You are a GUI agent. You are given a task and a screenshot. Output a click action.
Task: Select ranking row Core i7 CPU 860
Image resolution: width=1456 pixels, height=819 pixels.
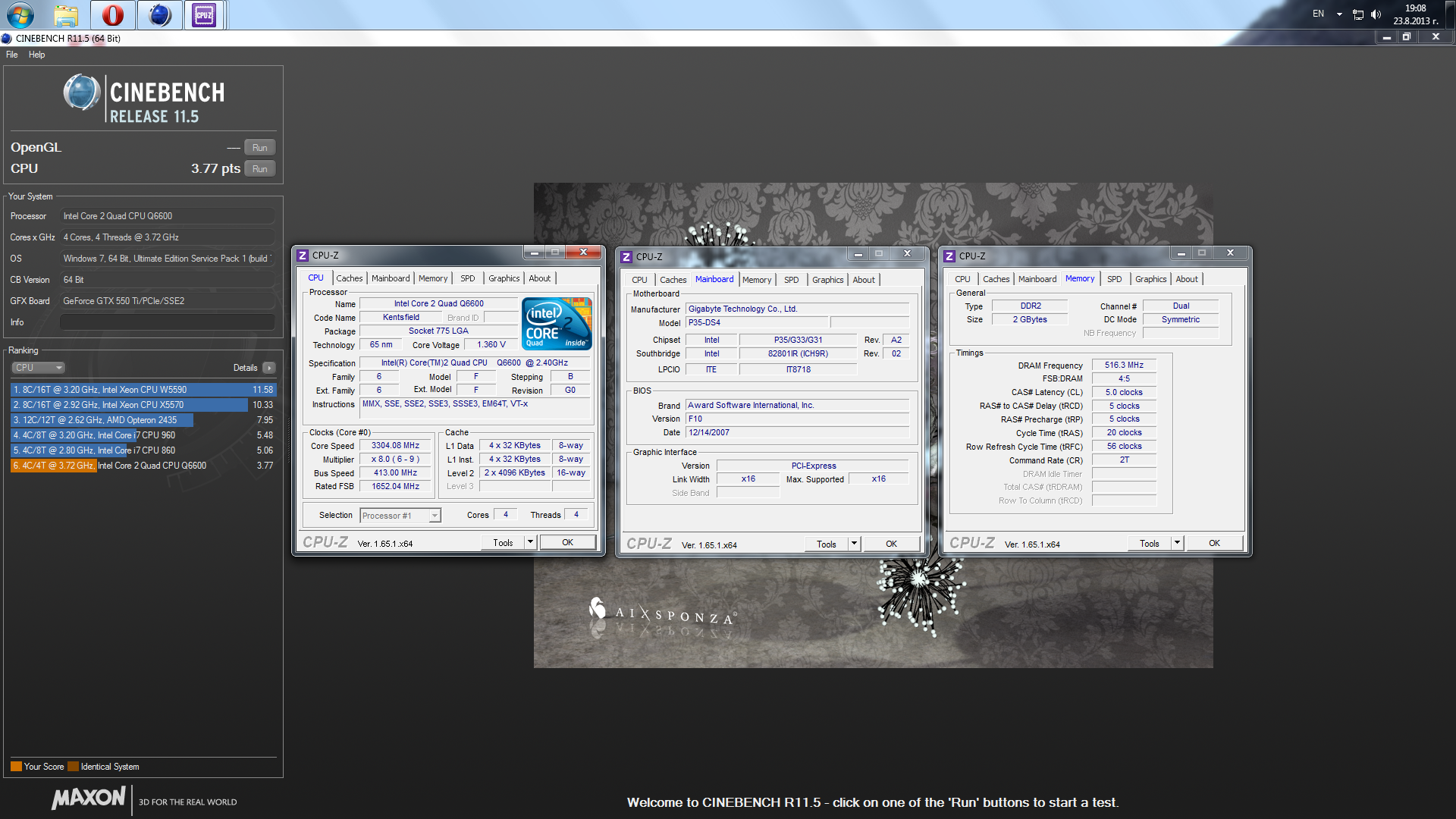[143, 450]
